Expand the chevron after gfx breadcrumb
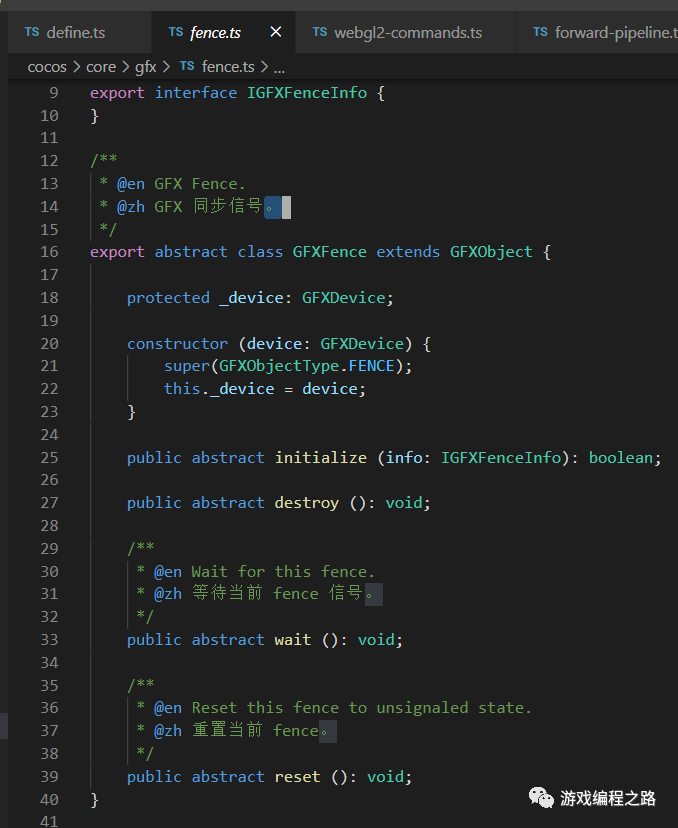678x828 pixels. (166, 67)
